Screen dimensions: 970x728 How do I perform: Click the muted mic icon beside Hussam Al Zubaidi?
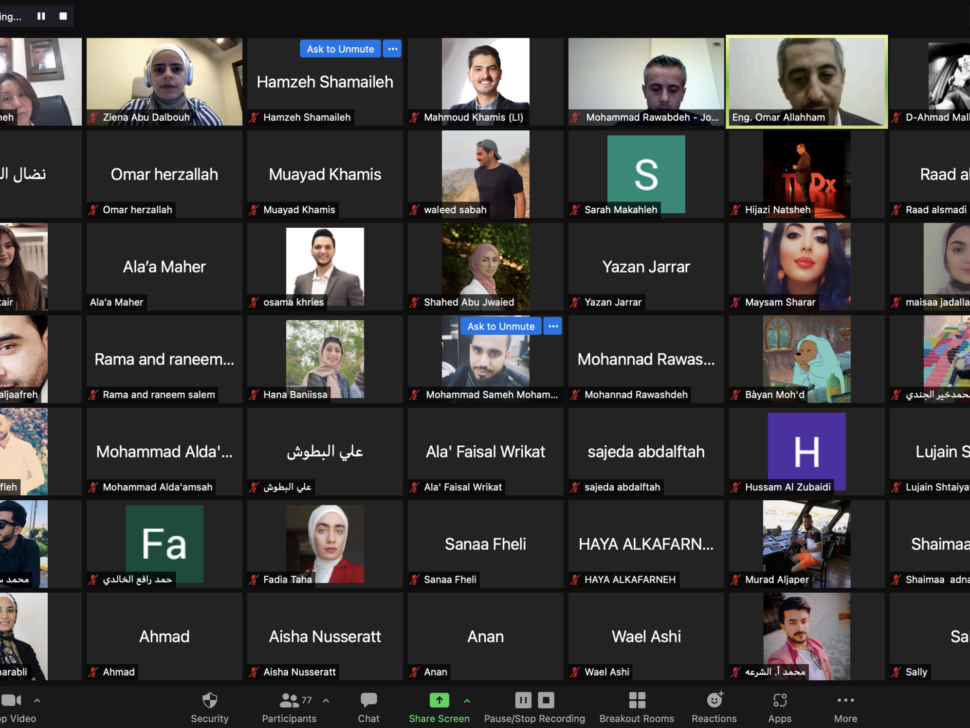click(736, 487)
